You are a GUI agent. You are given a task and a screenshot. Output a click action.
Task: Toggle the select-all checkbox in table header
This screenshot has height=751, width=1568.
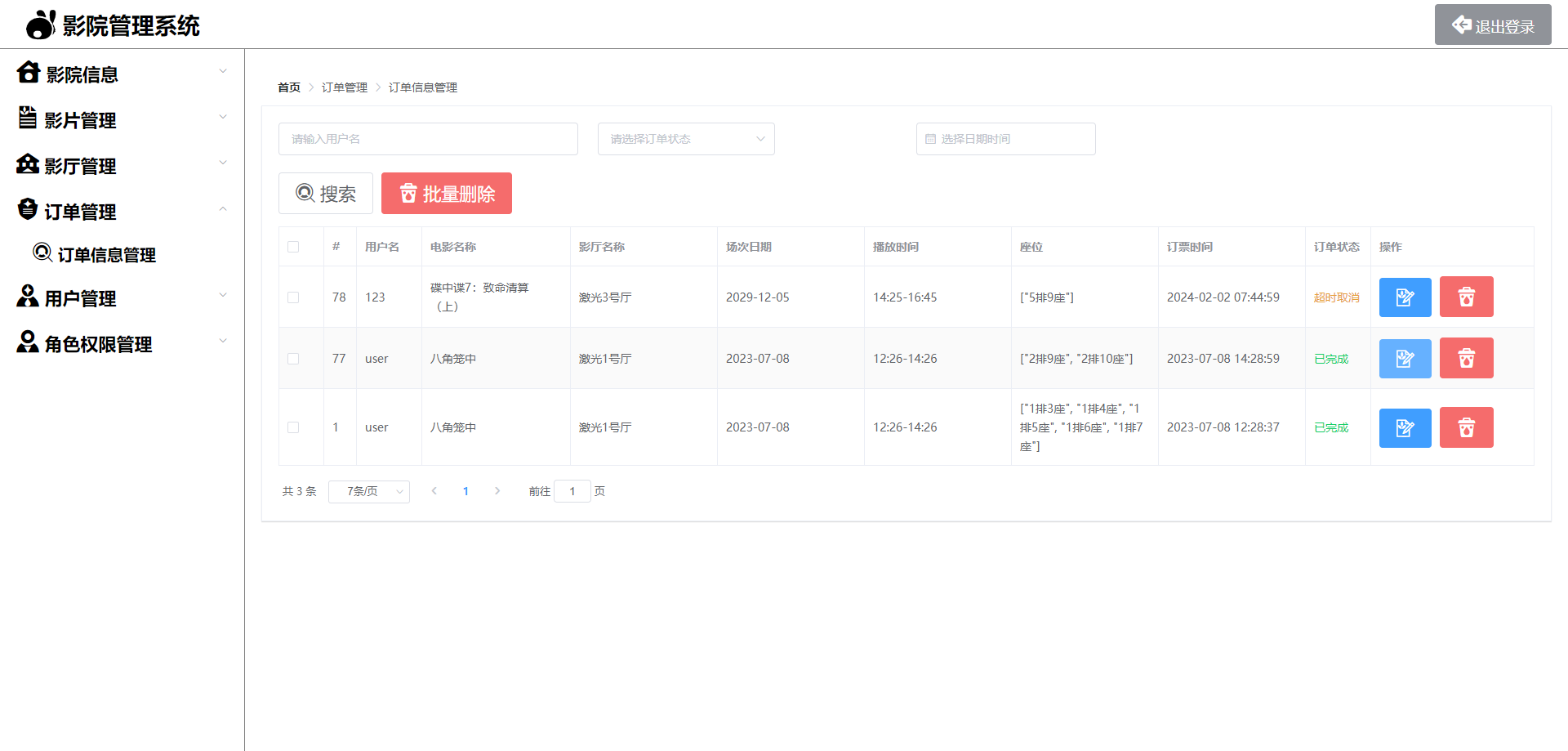[293, 247]
